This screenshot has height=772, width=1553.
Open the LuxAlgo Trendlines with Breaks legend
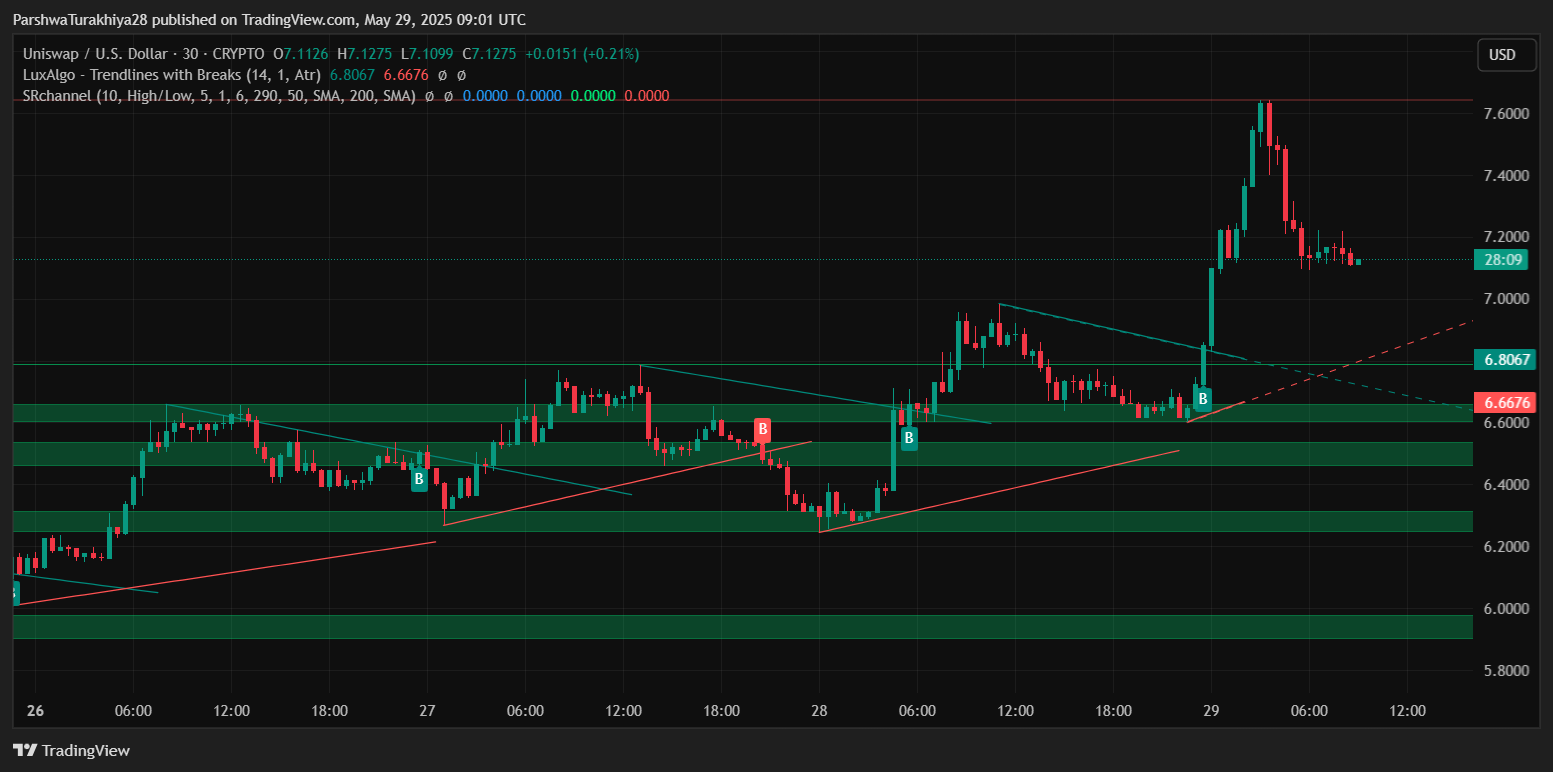coord(172,75)
